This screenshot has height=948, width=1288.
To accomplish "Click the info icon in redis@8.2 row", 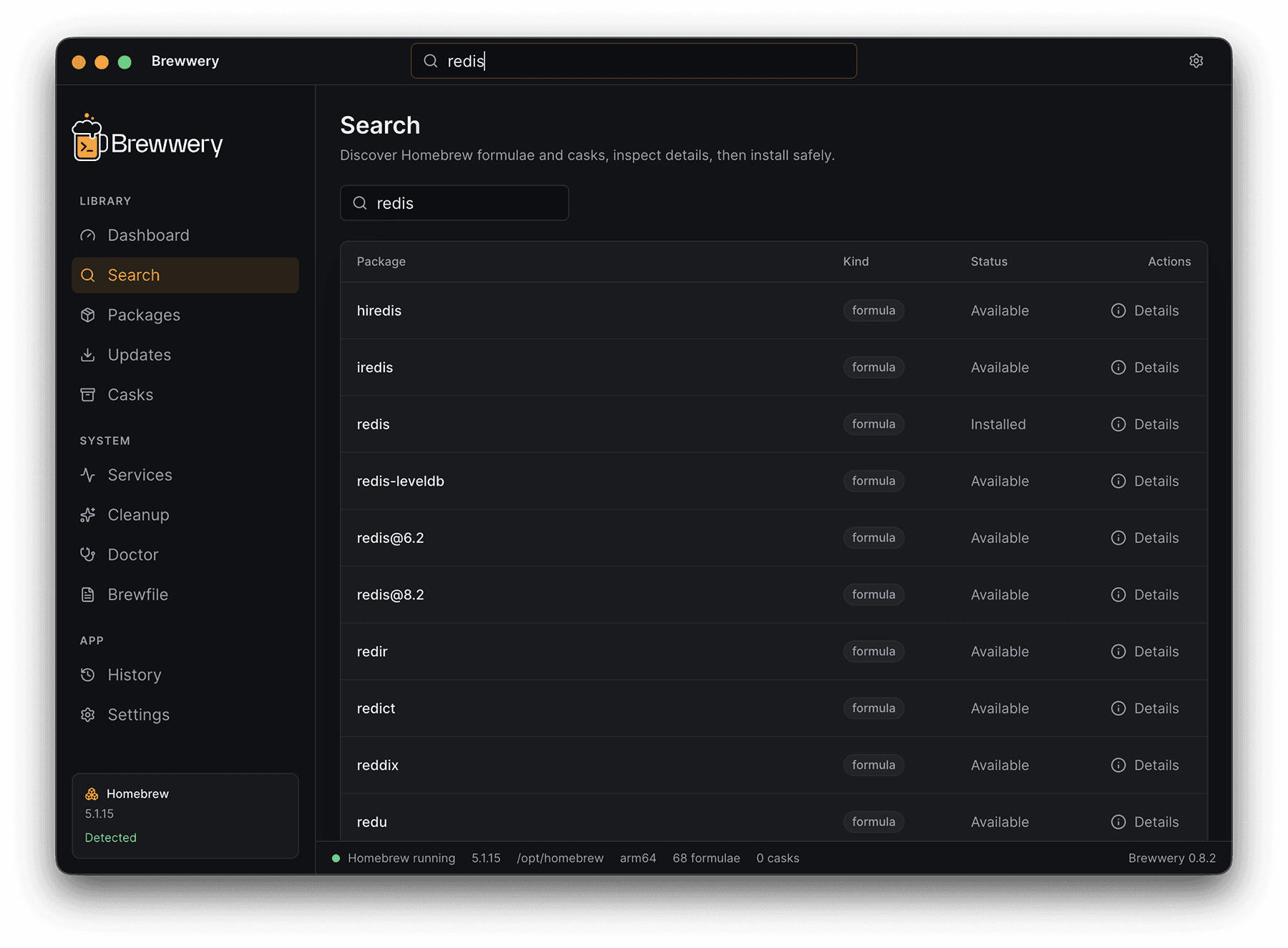I will 1118,595.
